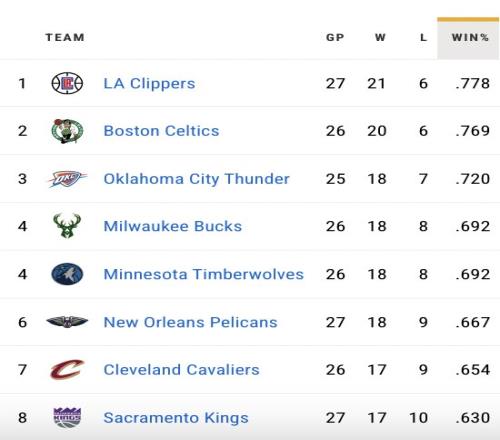500x440 pixels.
Task: Go to Oklahoma City Thunder page
Action: [197, 179]
